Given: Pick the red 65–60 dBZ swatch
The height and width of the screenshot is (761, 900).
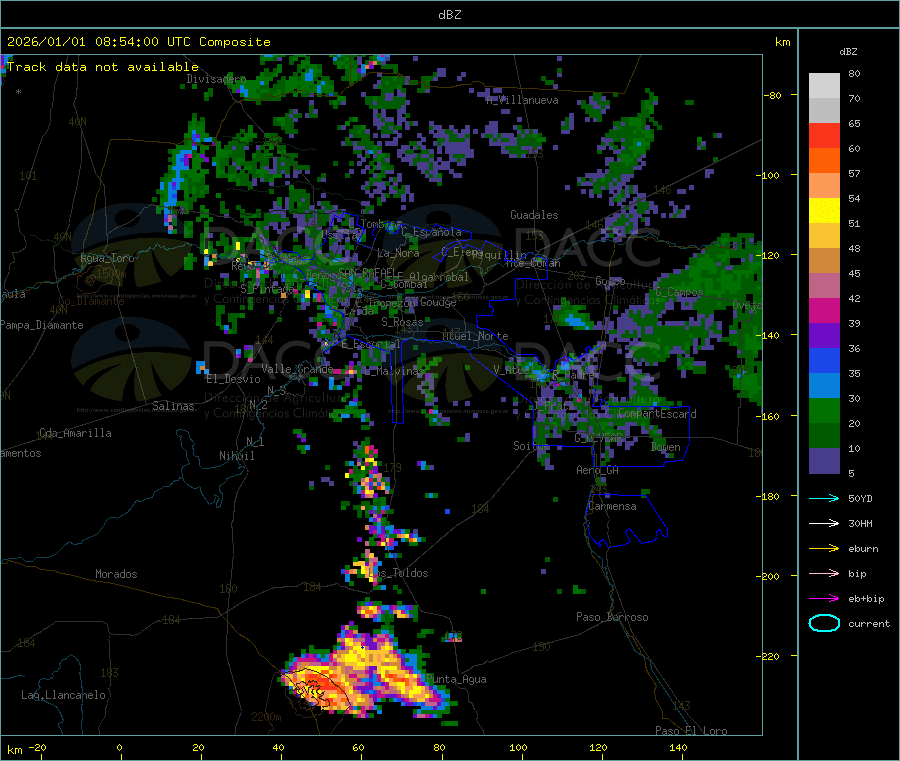Looking at the screenshot, I should tap(824, 136).
